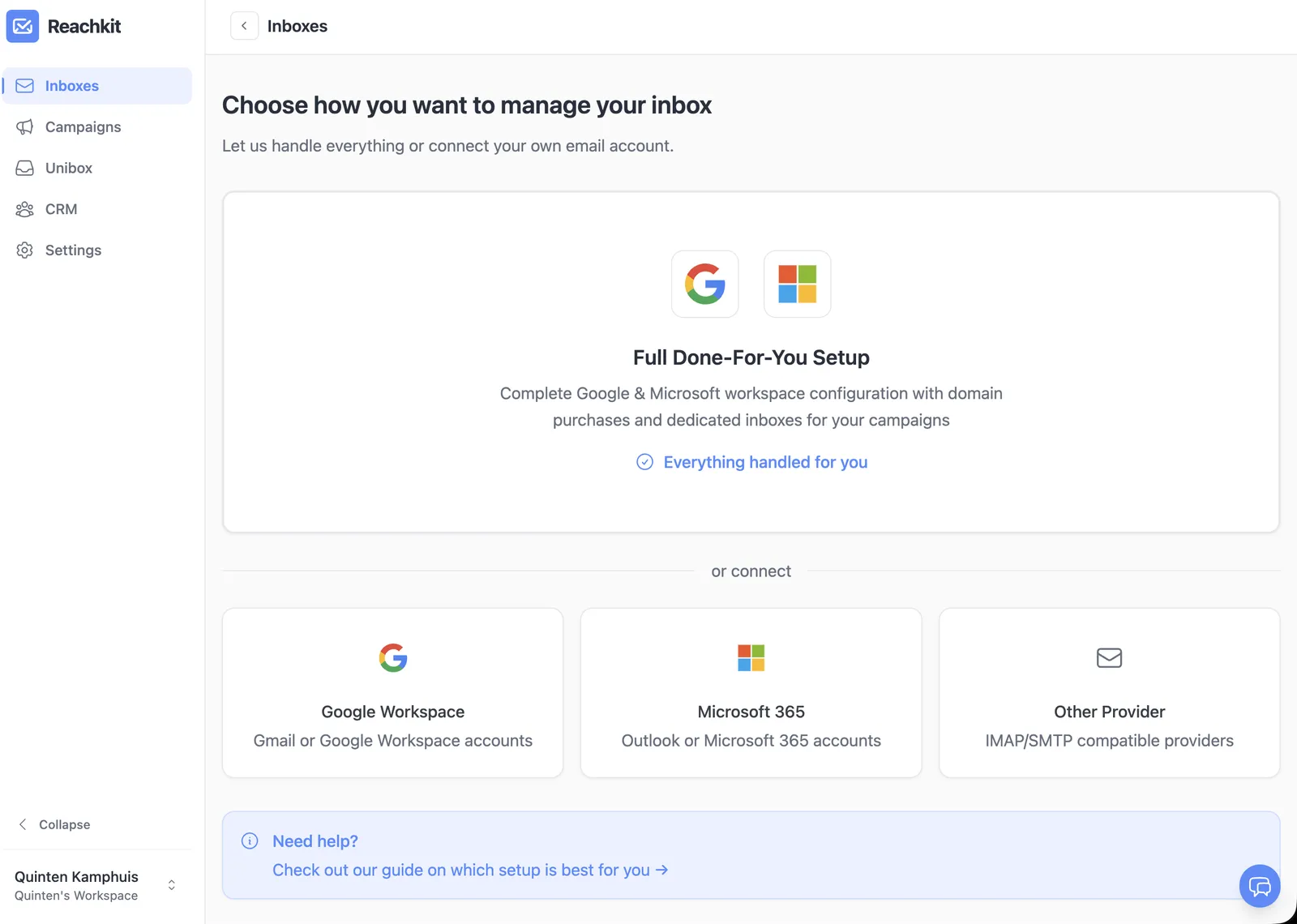This screenshot has height=924, width=1297.
Task: Click the envelope icon beside Inboxes
Action: pos(25,86)
